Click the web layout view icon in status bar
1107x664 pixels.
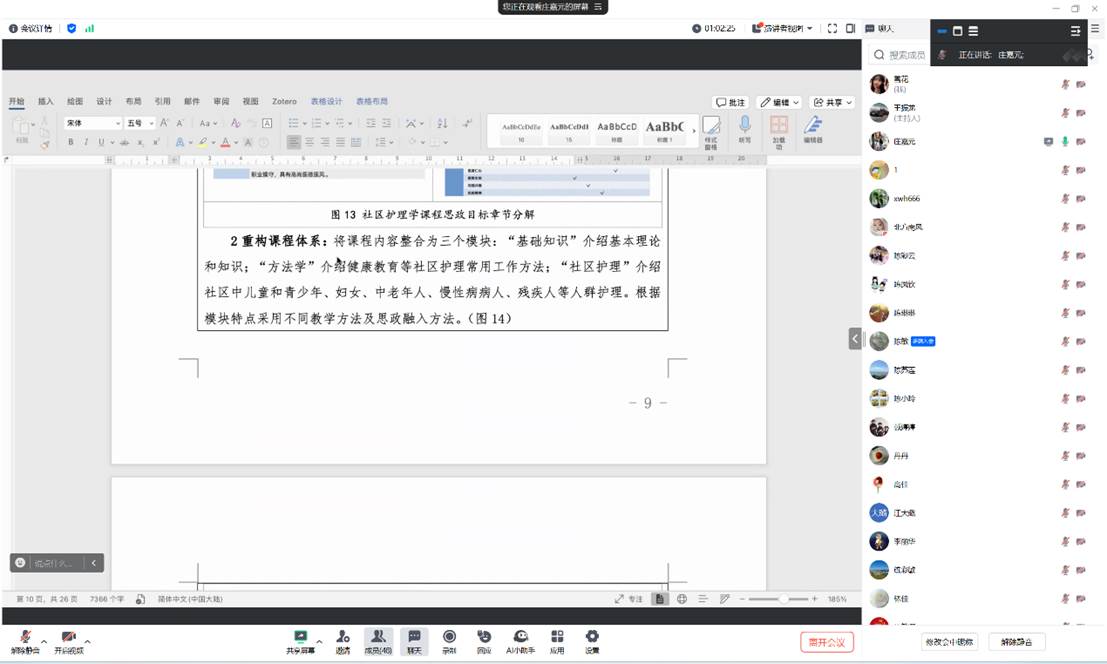click(x=681, y=599)
